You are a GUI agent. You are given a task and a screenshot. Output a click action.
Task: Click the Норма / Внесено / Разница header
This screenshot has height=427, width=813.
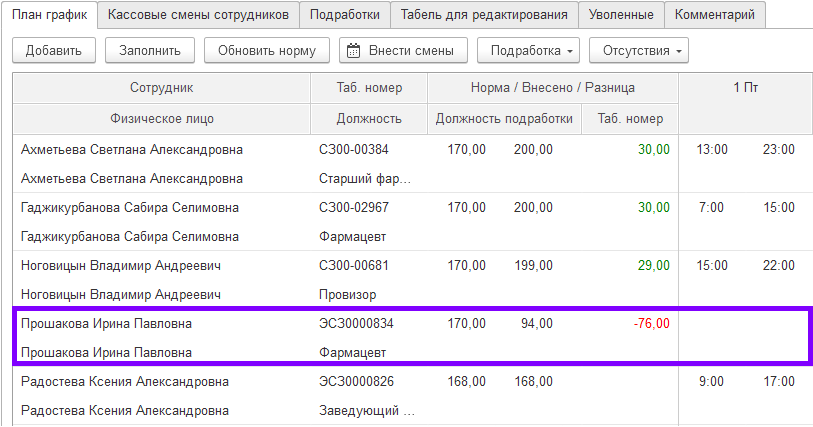tap(552, 88)
